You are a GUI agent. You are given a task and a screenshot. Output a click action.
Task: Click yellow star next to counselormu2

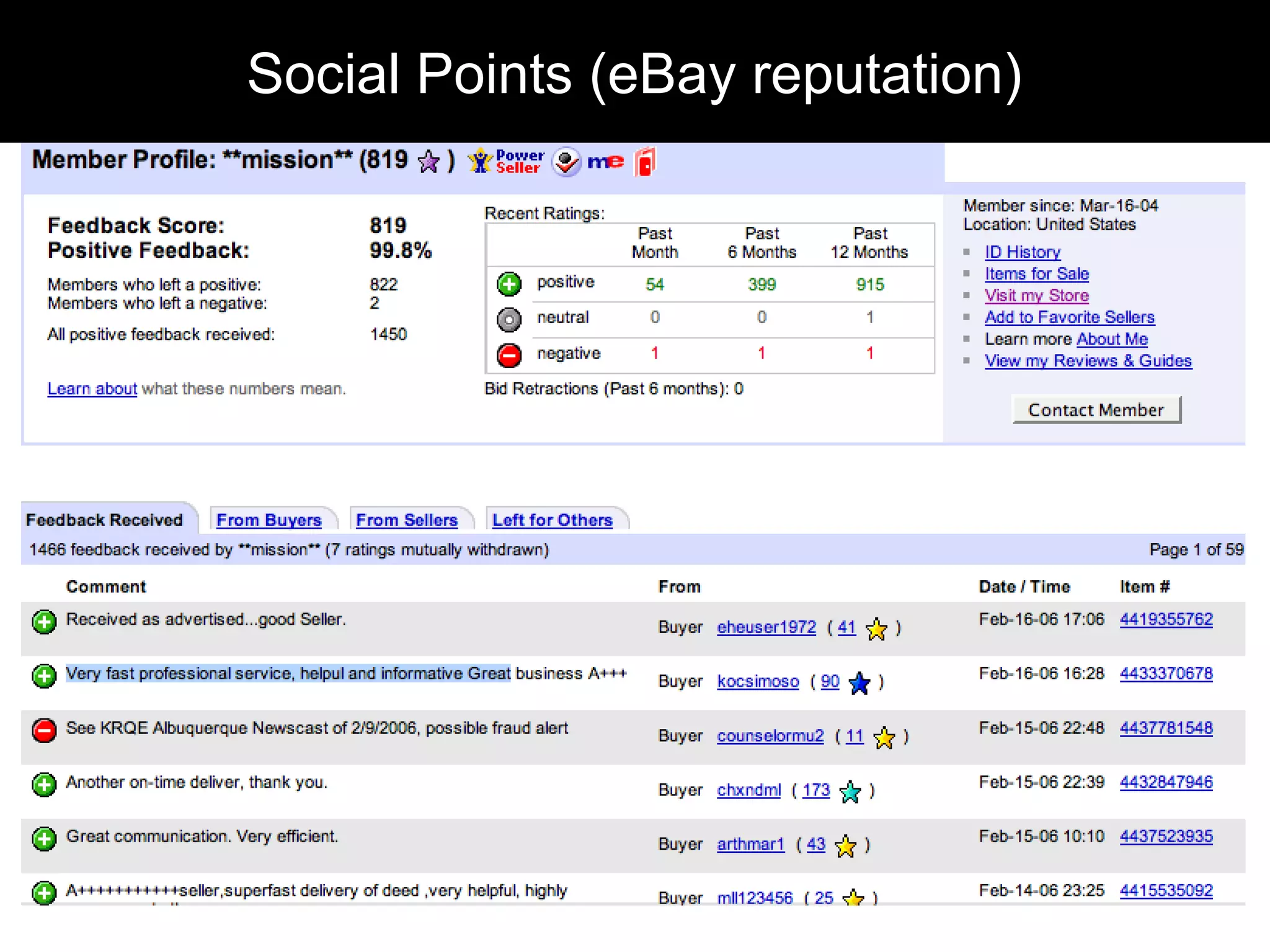coord(884,738)
